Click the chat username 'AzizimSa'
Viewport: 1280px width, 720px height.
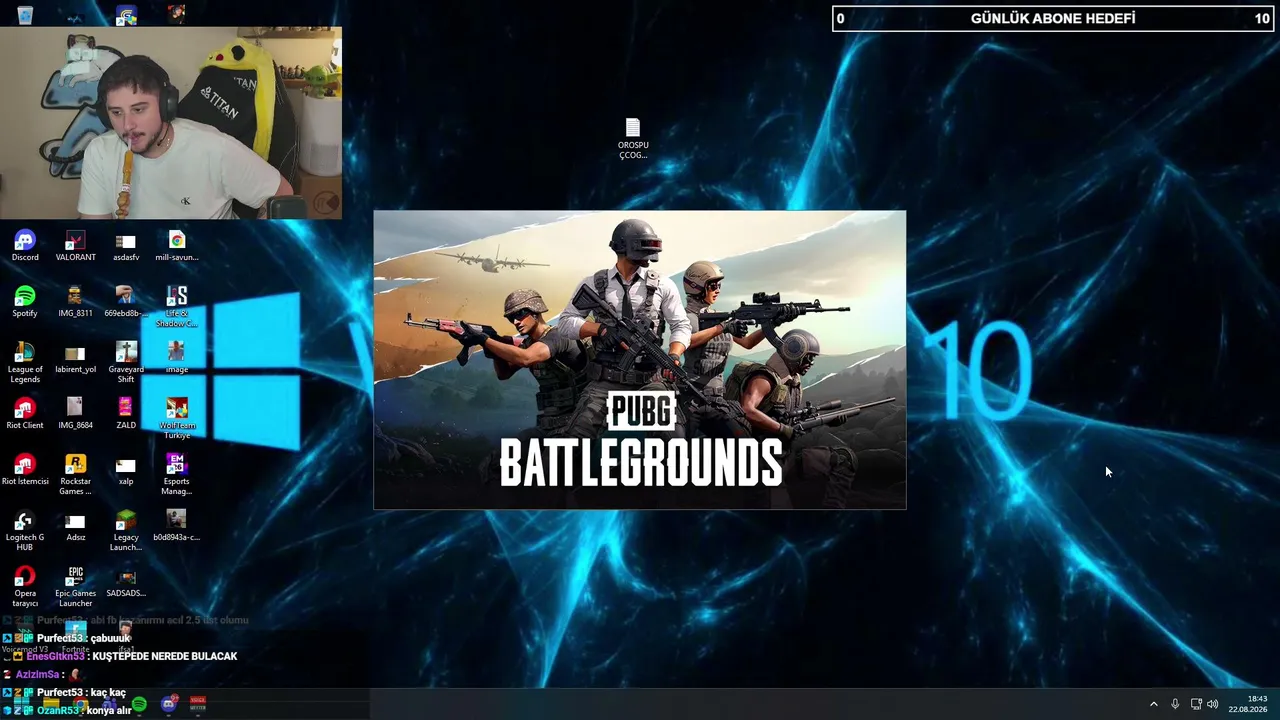click(39, 674)
